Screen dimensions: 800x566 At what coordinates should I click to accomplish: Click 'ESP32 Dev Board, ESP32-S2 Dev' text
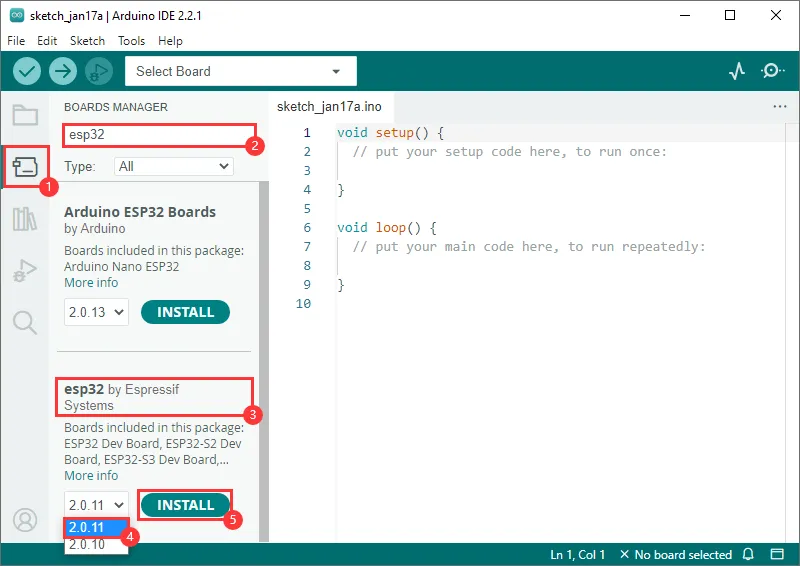(x=153, y=444)
